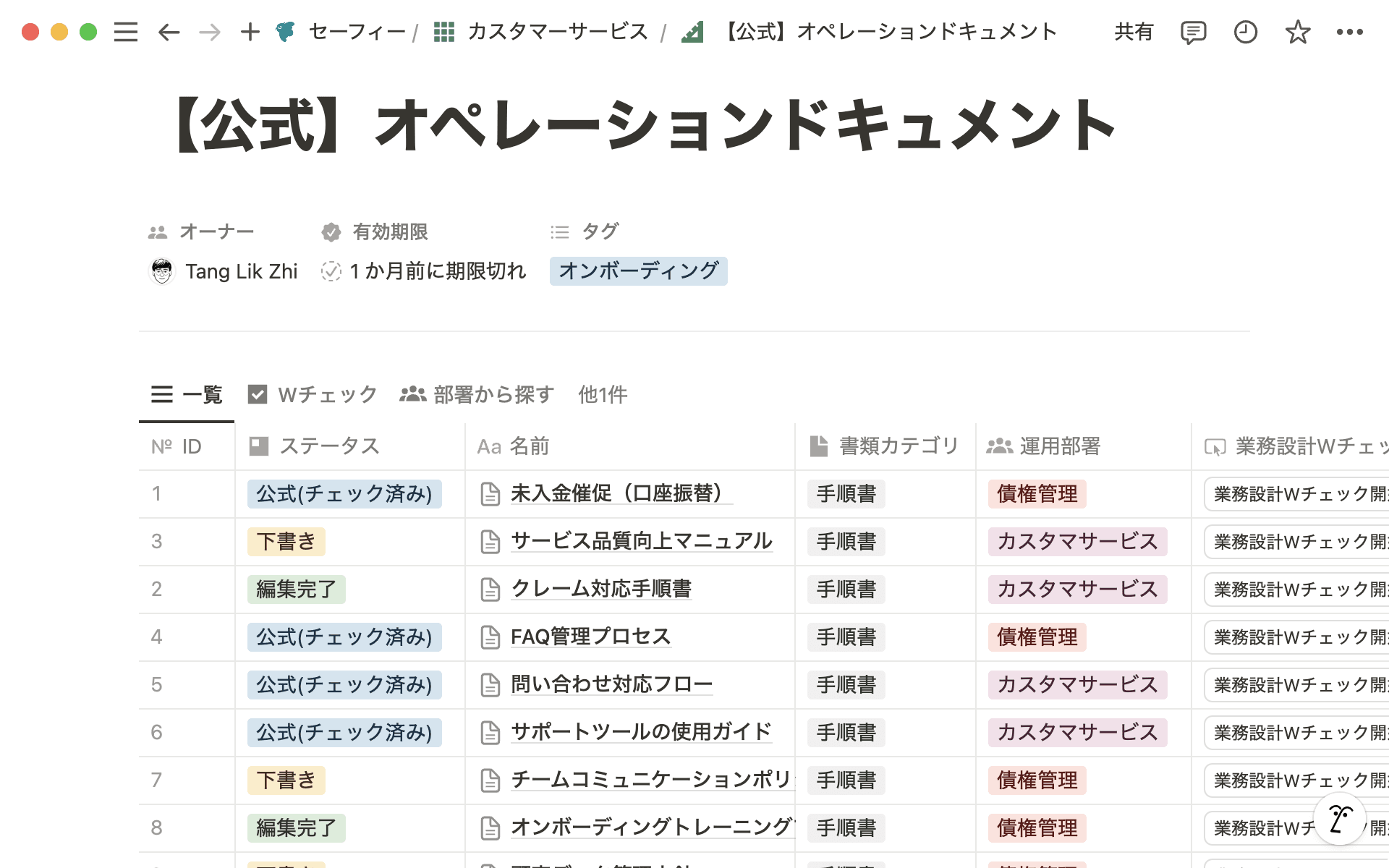Image resolution: width=1389 pixels, height=868 pixels.
Task: Open the 他1件 hidden views list
Action: coord(603,395)
